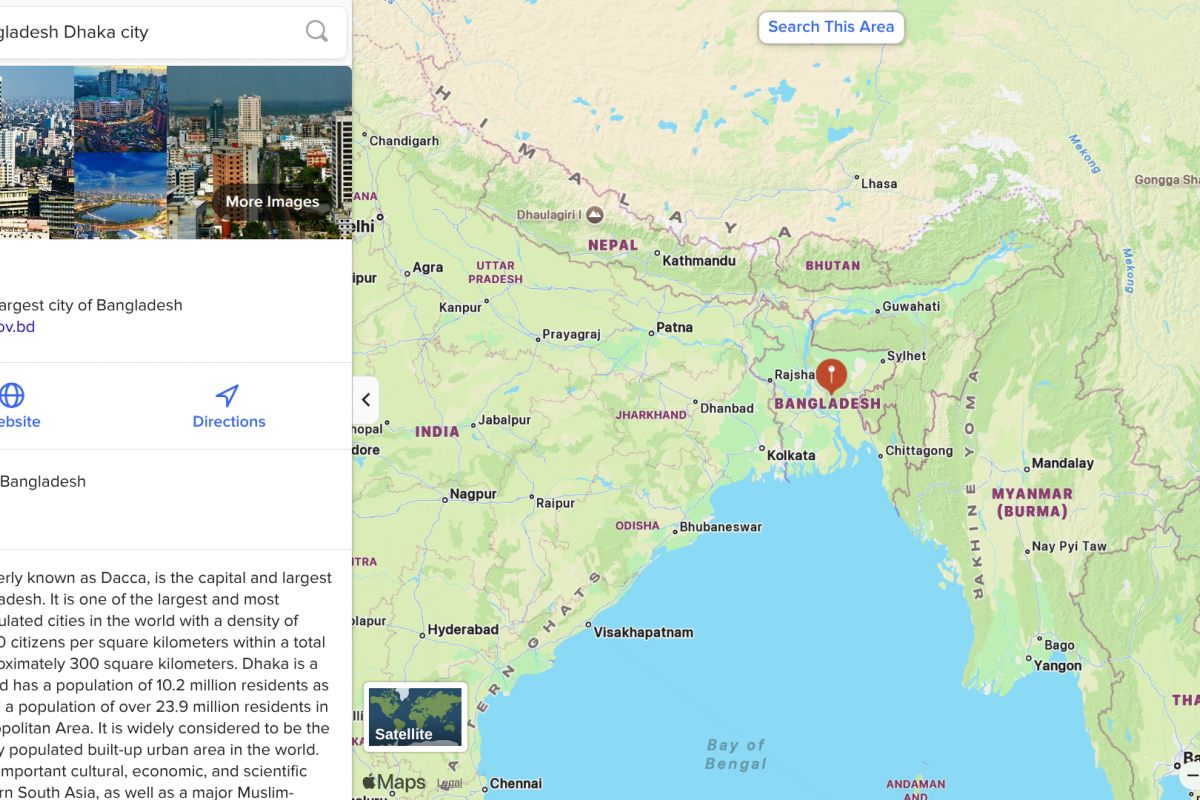The image size is (1200, 800).
Task: Click the zoom out minus button
Action: 1192,775
